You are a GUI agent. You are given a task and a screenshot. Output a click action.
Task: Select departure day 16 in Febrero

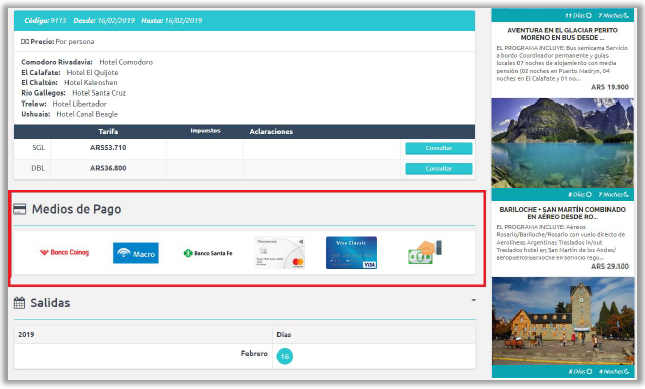[x=285, y=356]
